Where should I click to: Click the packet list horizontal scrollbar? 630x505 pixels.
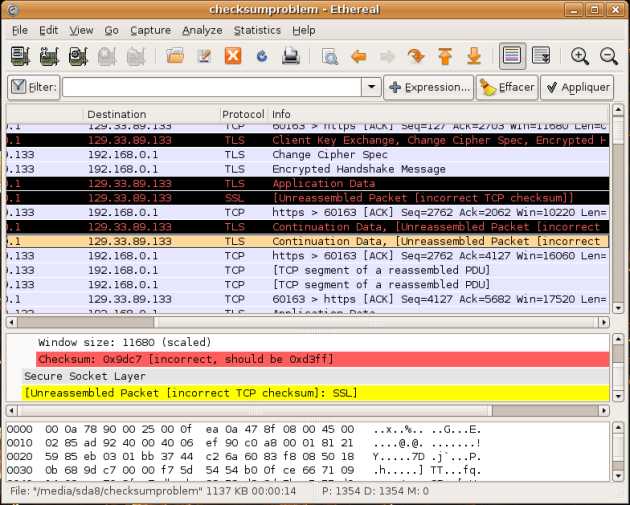(x=300, y=322)
